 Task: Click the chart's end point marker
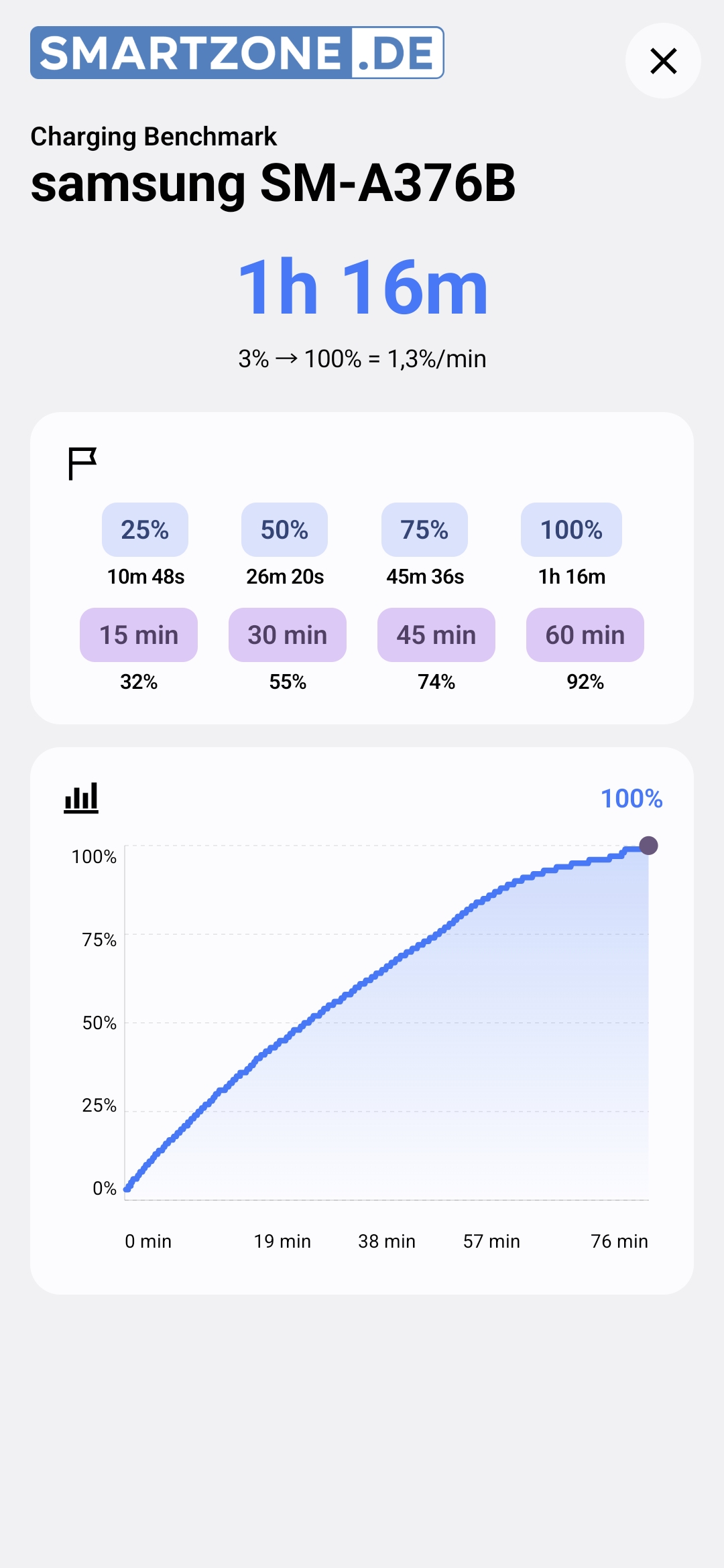648,846
